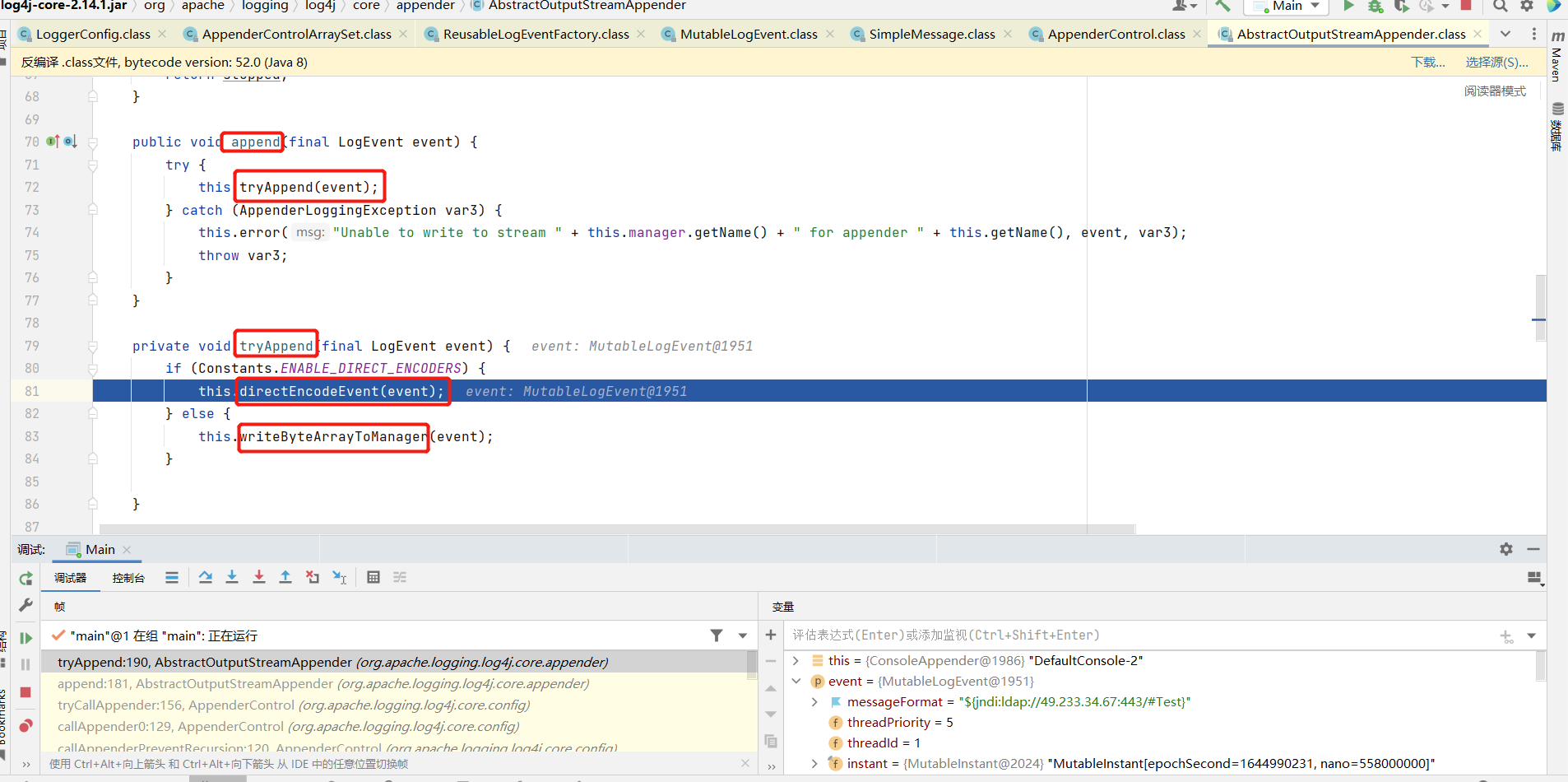The width and height of the screenshot is (1568, 782).
Task: Expand the event variable in the Variables panel
Action: pos(796,681)
